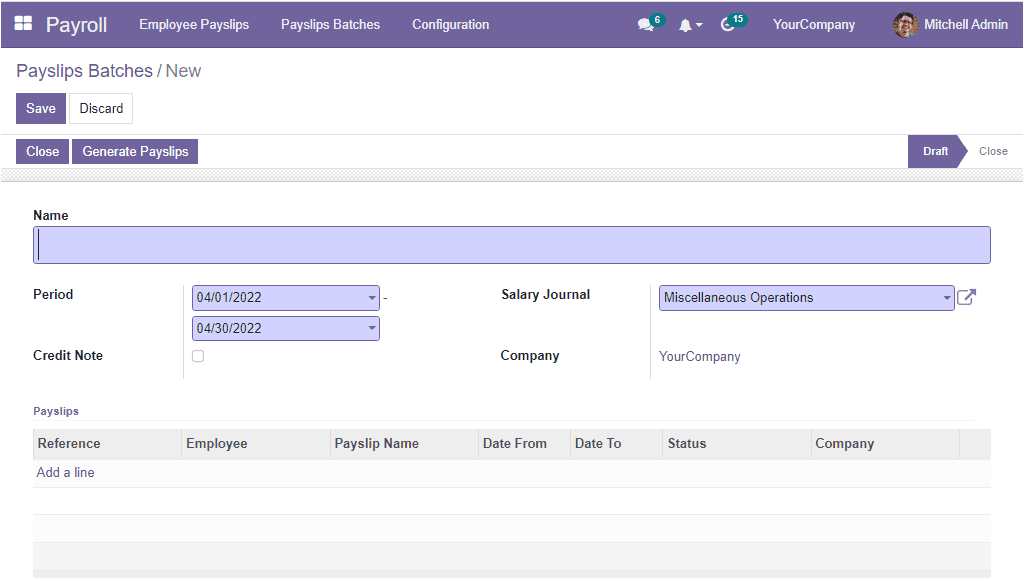The width and height of the screenshot is (1024, 581).
Task: Expand the period start date dropdown
Action: pos(372,298)
